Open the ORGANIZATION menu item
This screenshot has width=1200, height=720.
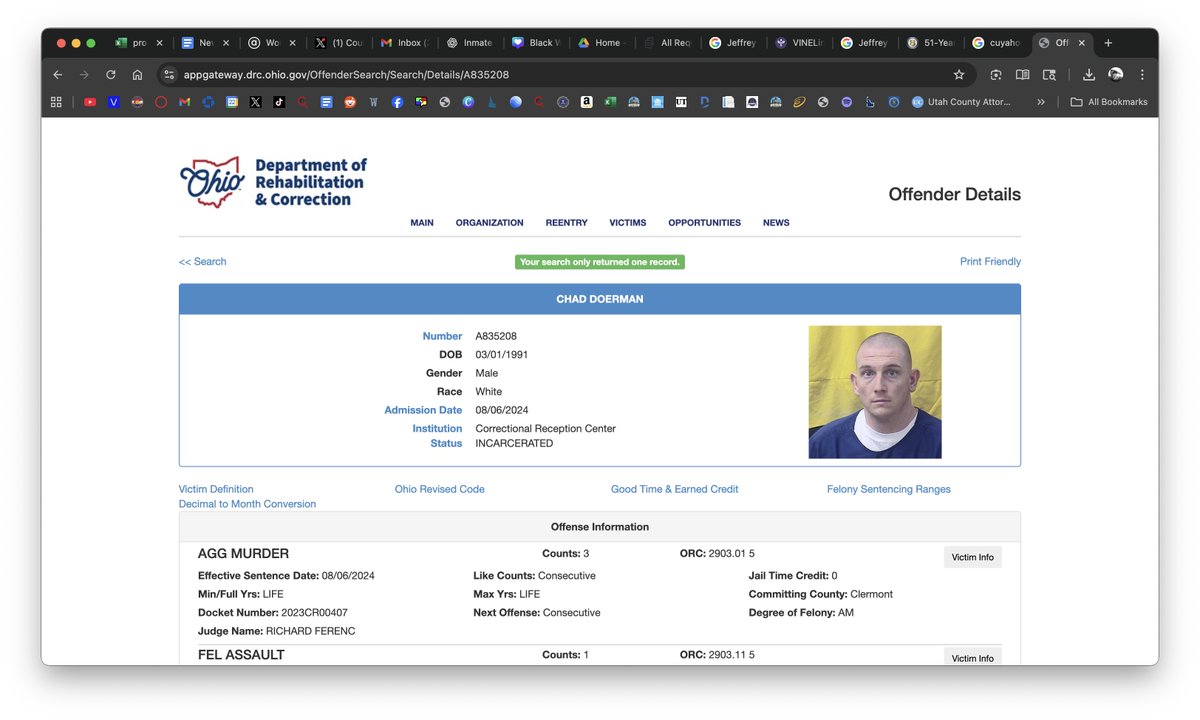[x=490, y=223]
